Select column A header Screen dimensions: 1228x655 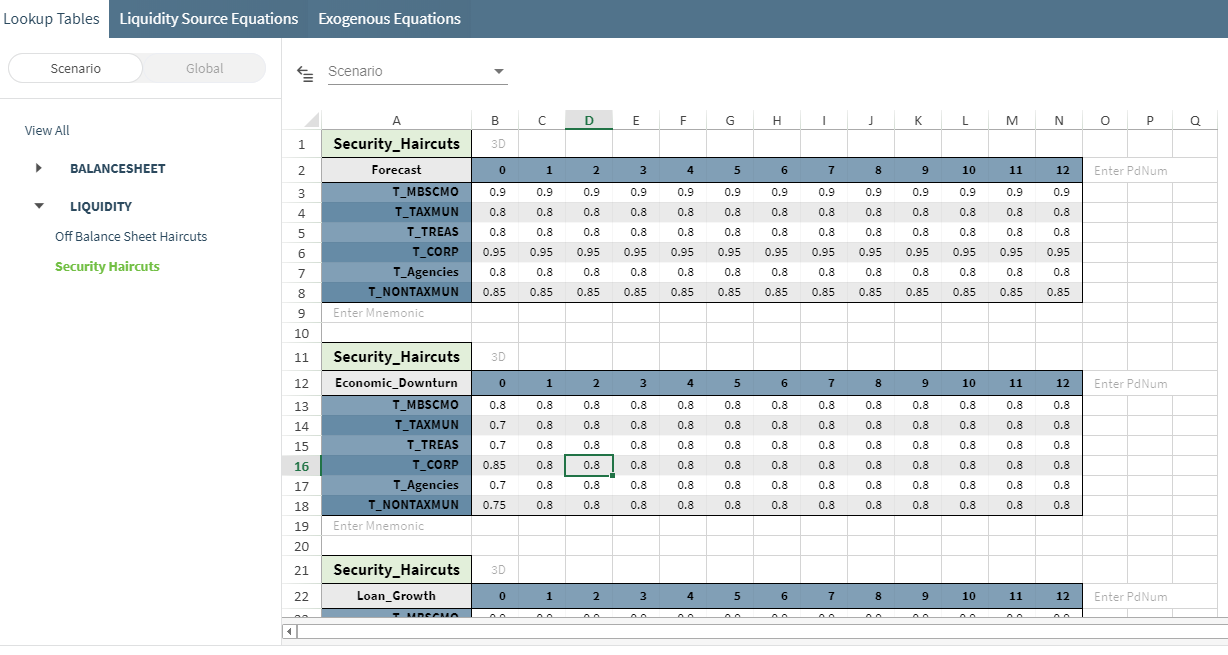click(x=396, y=120)
